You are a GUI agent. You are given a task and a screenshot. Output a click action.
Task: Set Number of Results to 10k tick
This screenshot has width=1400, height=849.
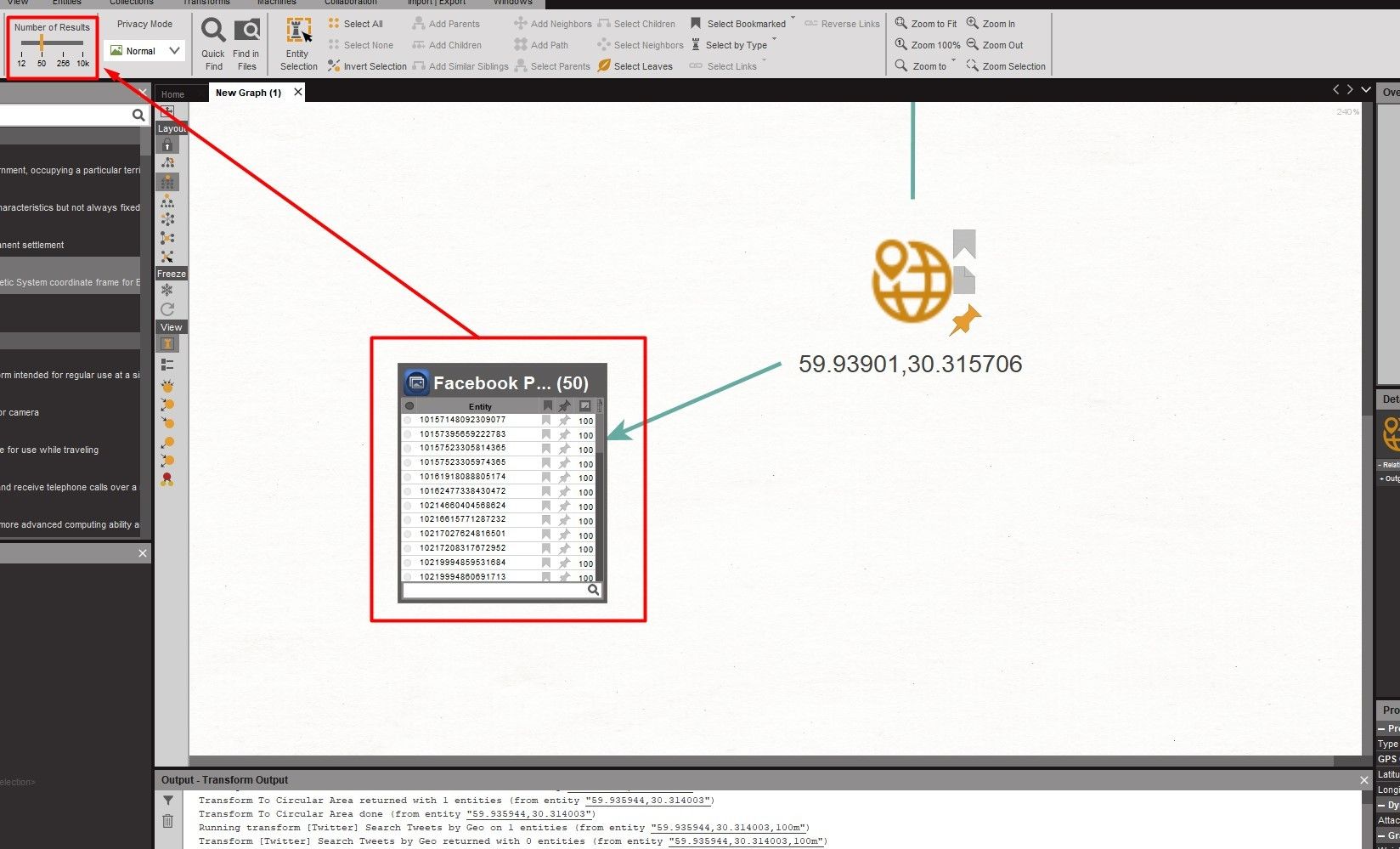[83, 59]
